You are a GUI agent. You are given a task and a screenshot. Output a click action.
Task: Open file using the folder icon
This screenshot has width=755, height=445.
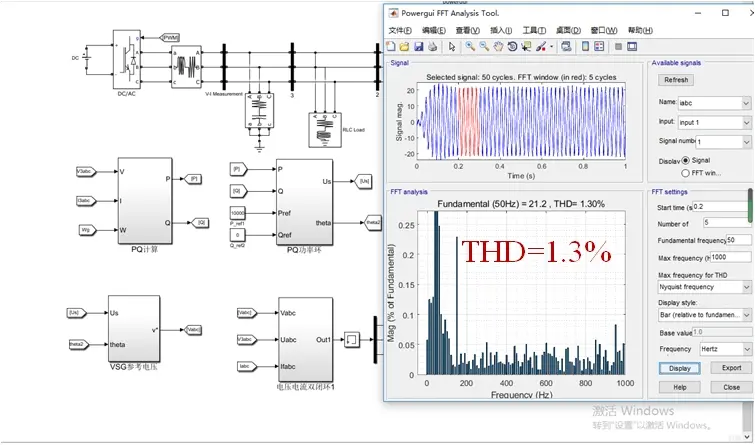click(x=404, y=46)
